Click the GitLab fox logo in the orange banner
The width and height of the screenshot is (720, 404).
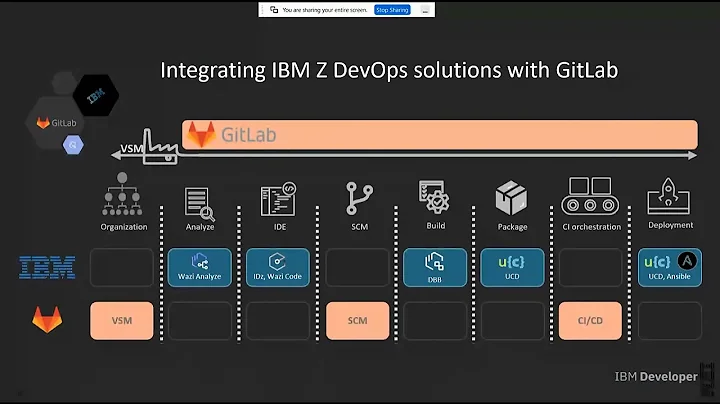coord(201,134)
